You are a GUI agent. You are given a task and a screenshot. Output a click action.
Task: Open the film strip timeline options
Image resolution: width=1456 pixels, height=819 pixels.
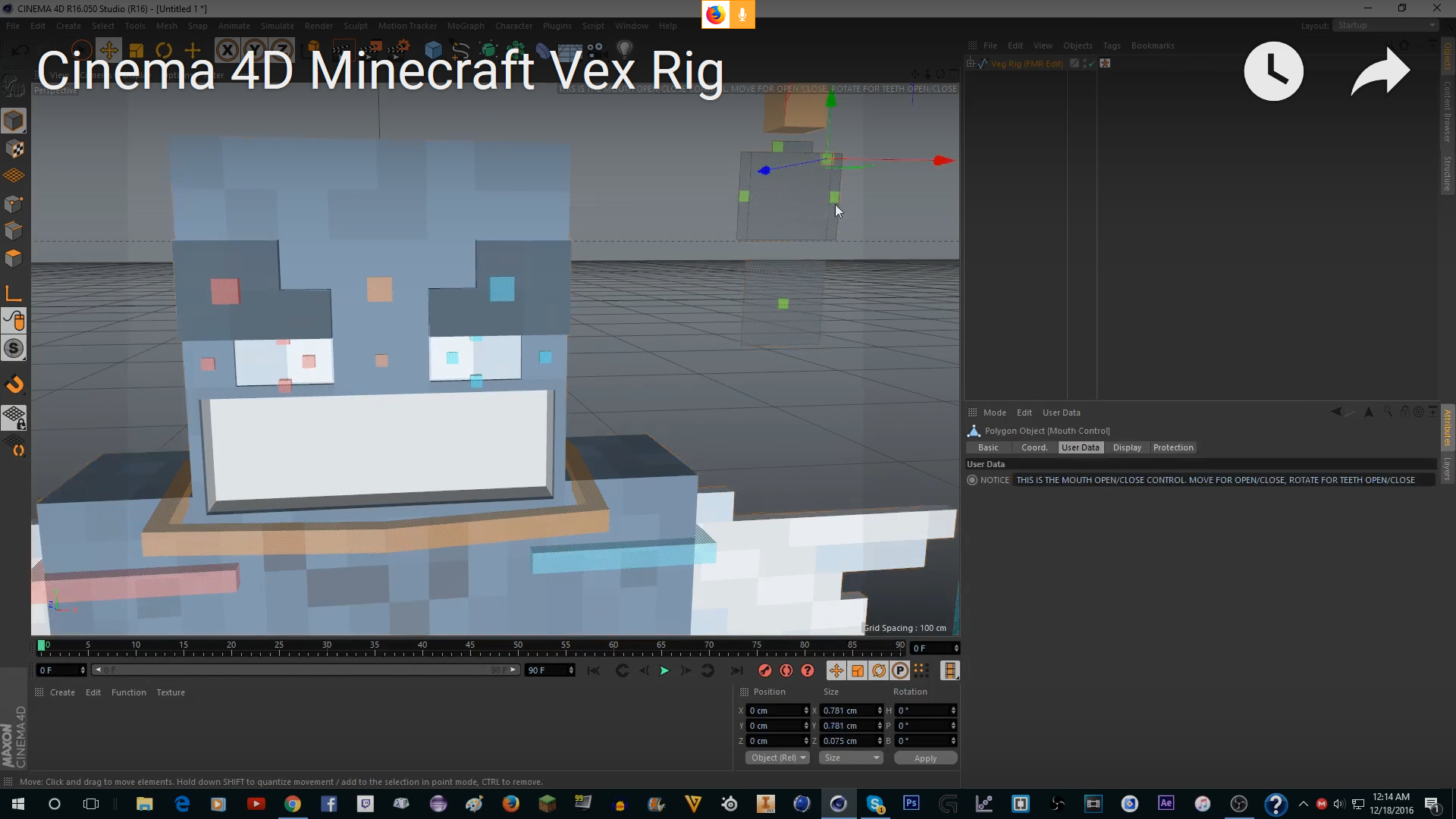click(x=949, y=670)
